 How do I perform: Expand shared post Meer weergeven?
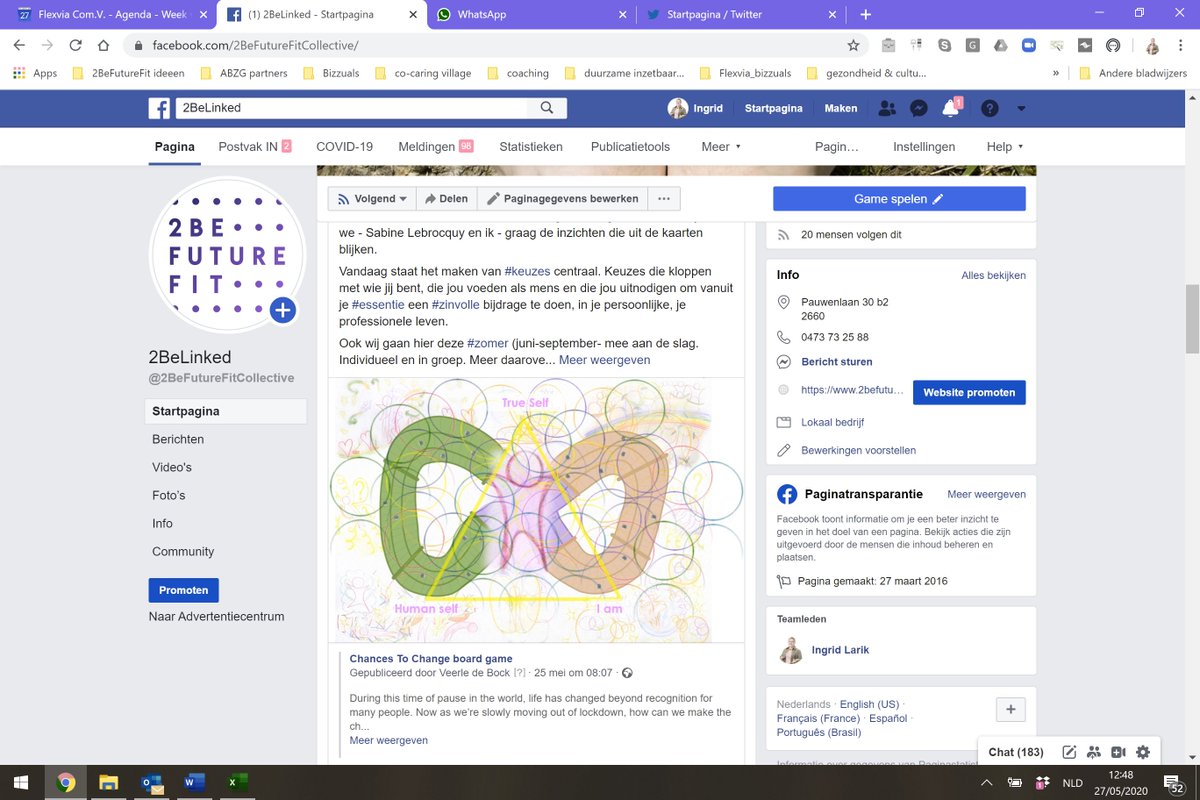click(x=389, y=740)
